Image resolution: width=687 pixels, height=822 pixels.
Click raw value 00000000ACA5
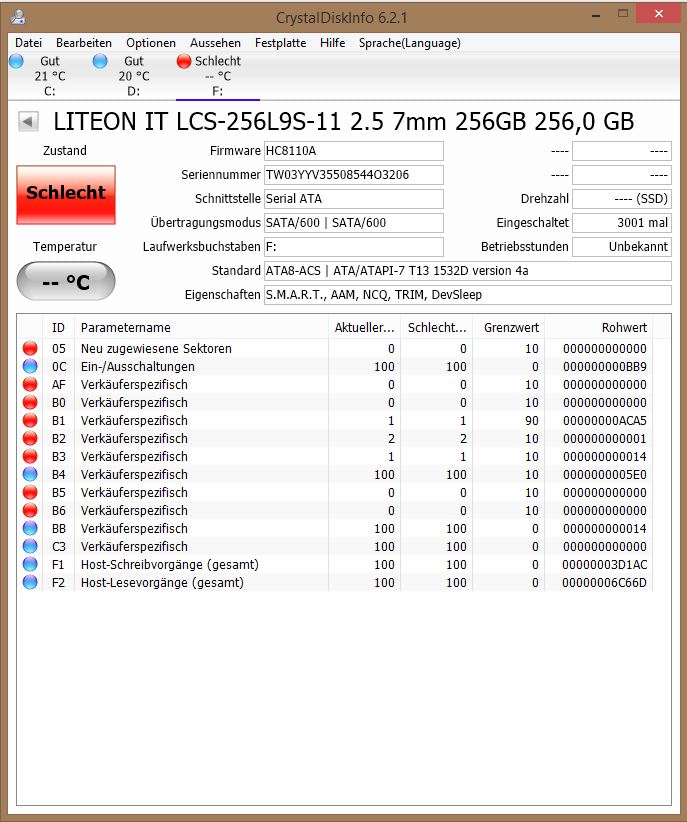coord(605,421)
